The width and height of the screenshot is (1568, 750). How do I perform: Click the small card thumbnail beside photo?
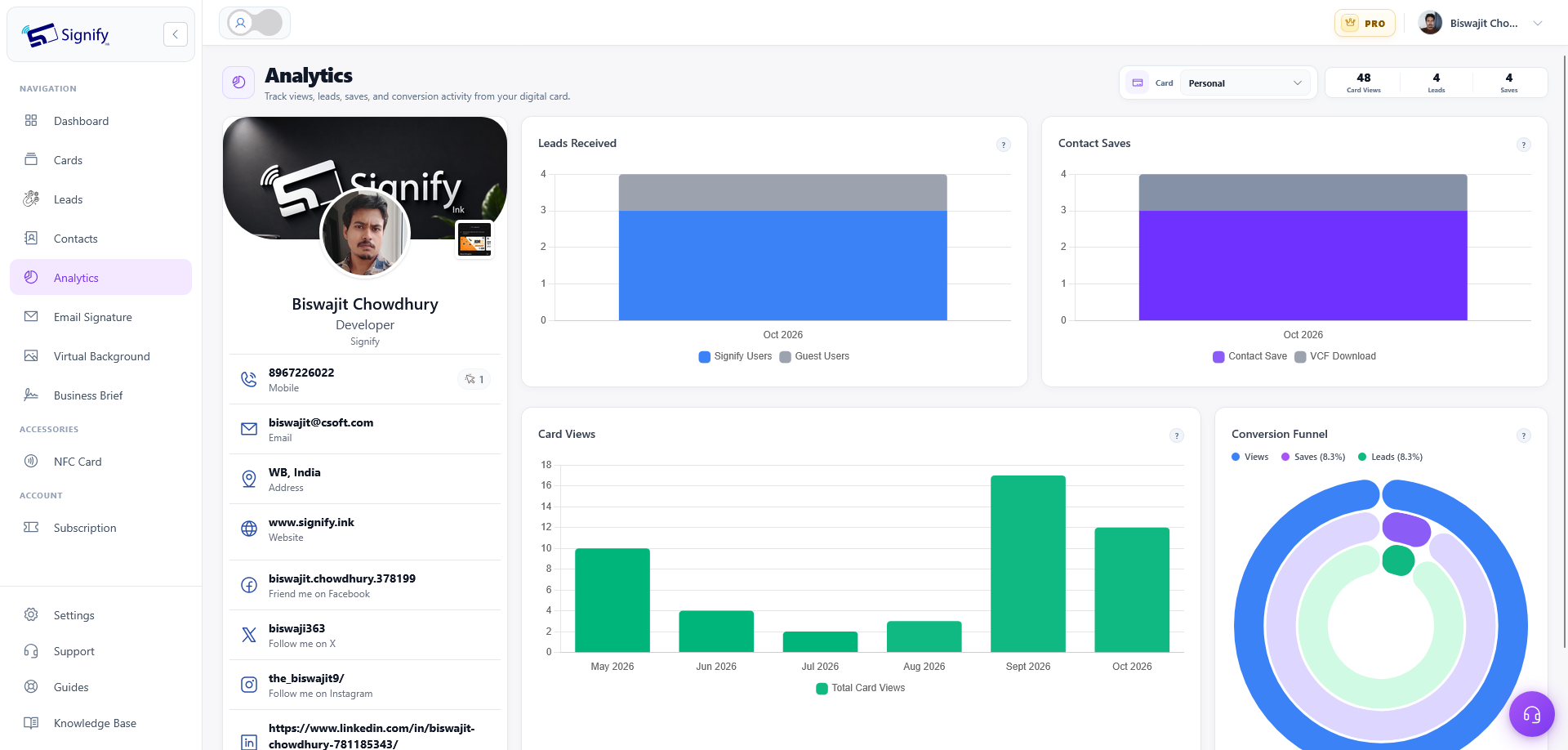[474, 240]
